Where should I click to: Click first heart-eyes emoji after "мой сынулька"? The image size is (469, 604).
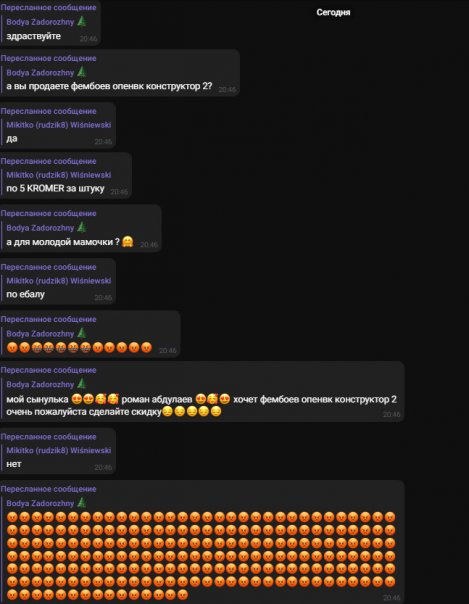point(77,399)
